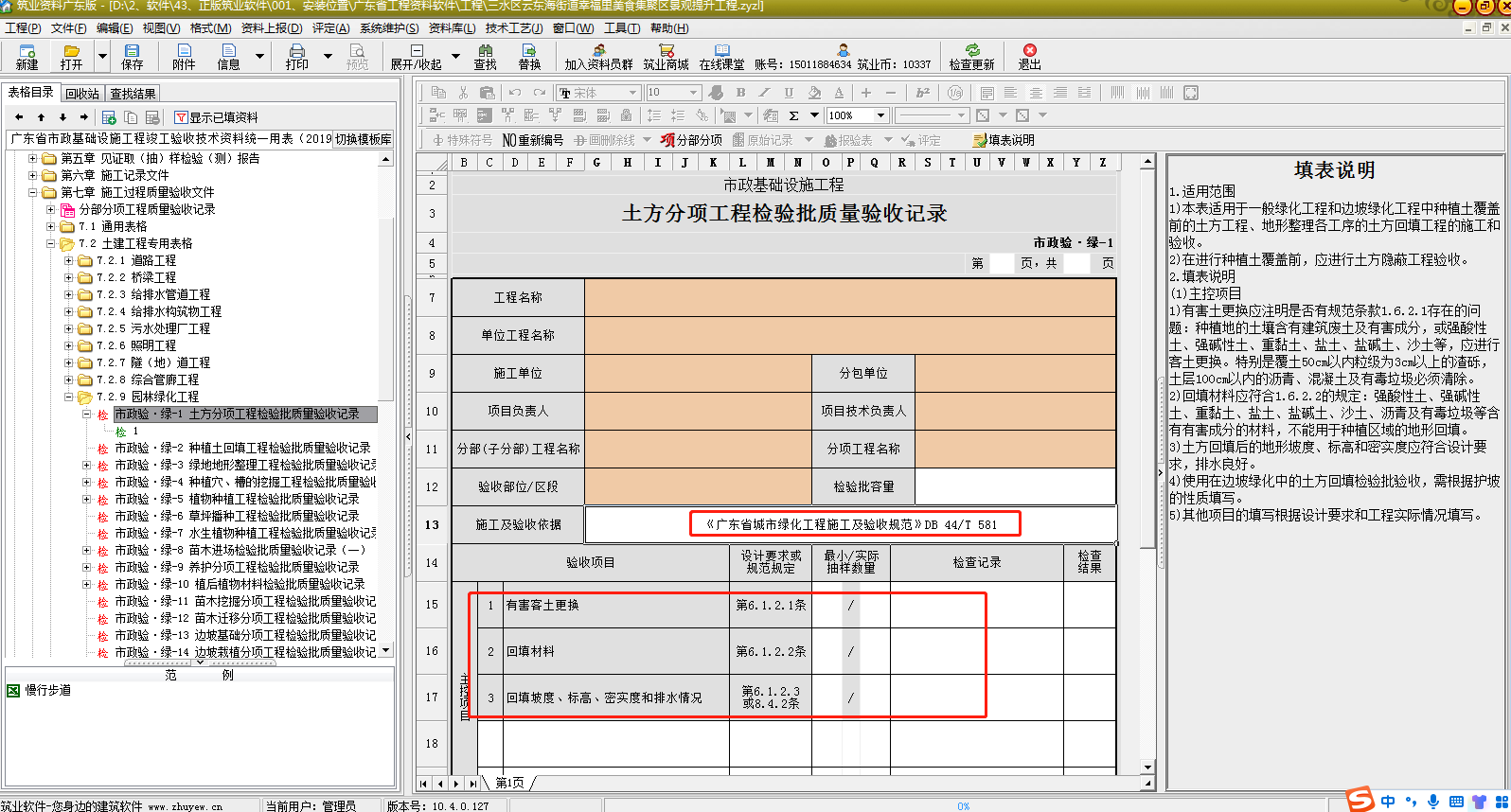This screenshot has height=812, width=1511.
Task: Click the font color A icon
Action: (x=839, y=93)
